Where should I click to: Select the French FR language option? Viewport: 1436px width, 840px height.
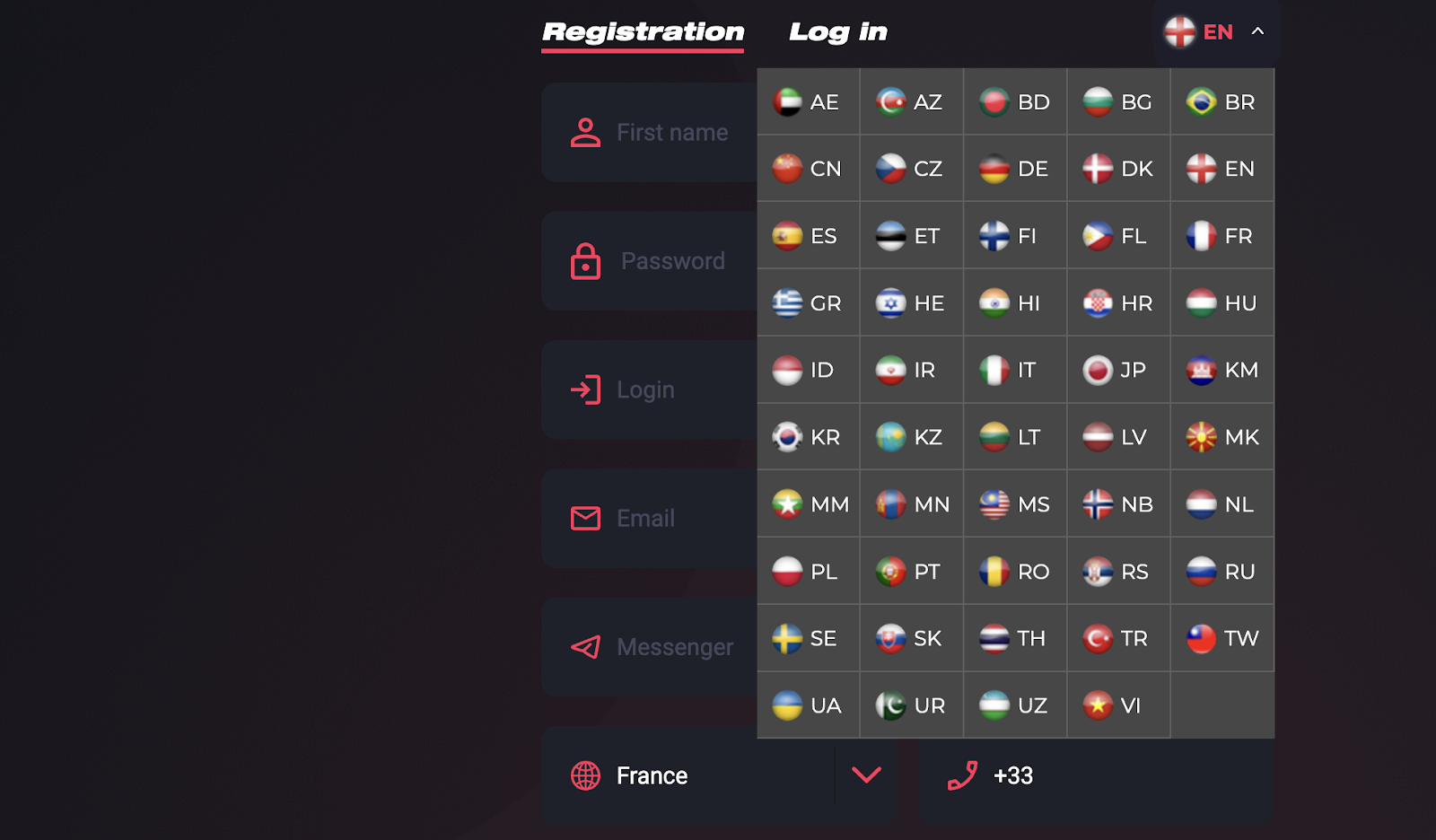(1221, 236)
